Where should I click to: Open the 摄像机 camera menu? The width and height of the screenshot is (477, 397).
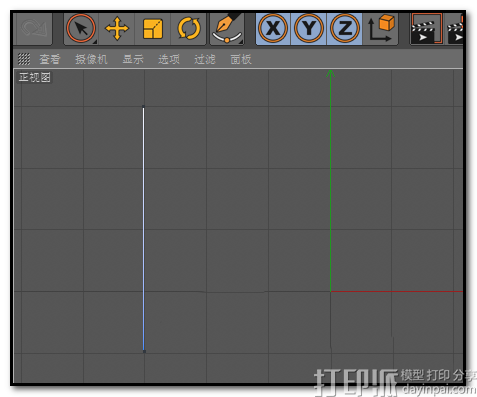(x=91, y=59)
